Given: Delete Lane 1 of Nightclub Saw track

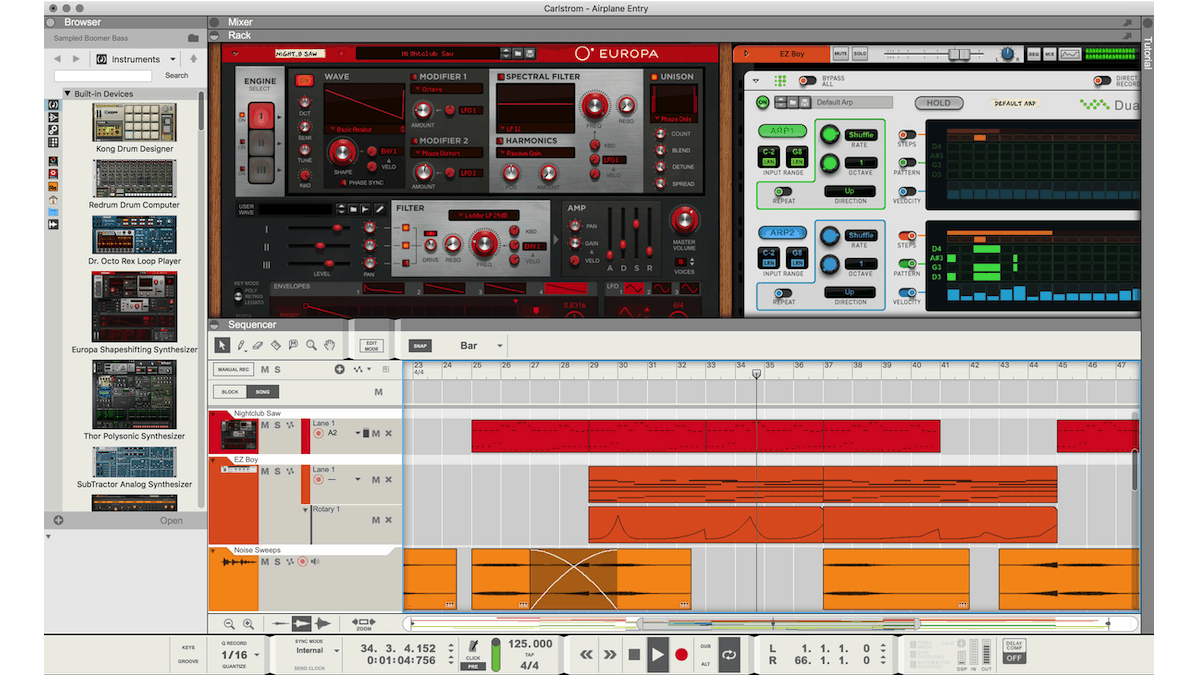Looking at the screenshot, I should tap(389, 433).
